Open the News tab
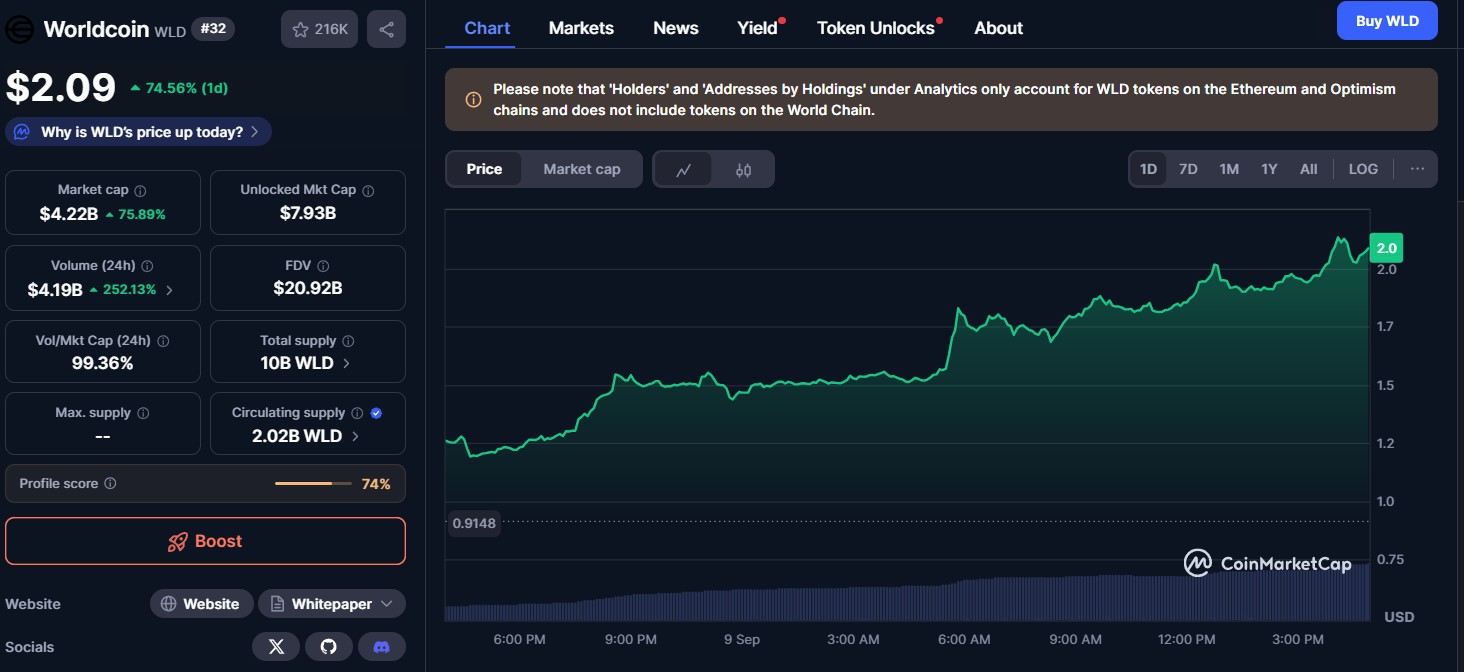The image size is (1464, 672). click(676, 28)
